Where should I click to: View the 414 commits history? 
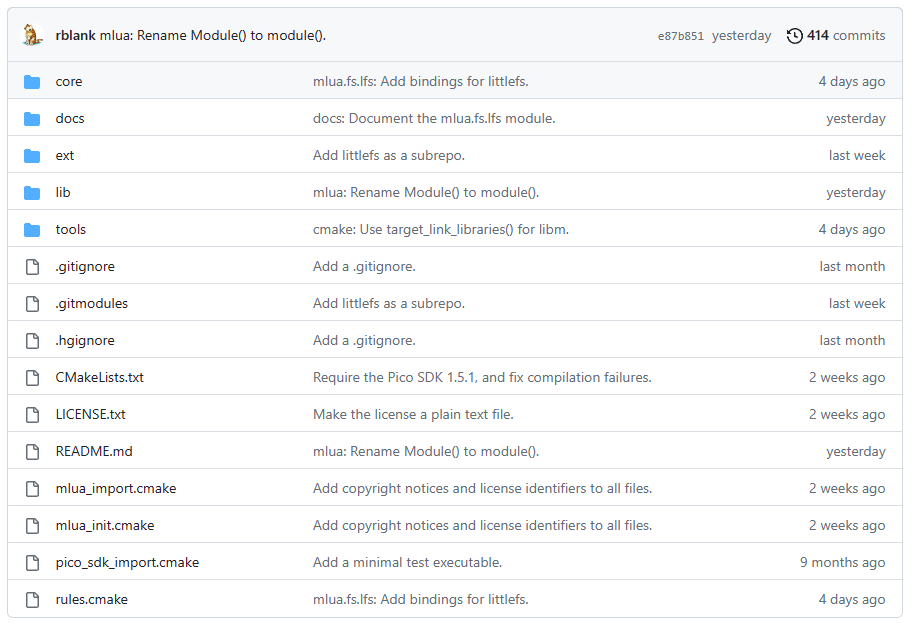click(846, 35)
